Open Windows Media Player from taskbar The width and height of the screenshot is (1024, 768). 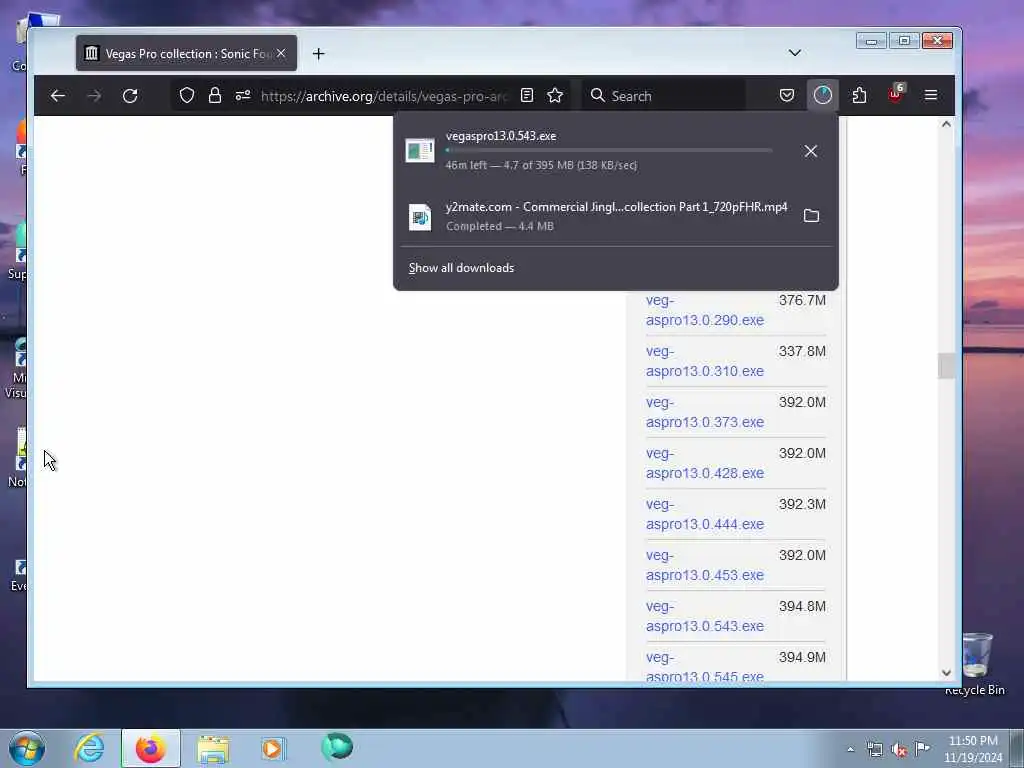[x=273, y=748]
